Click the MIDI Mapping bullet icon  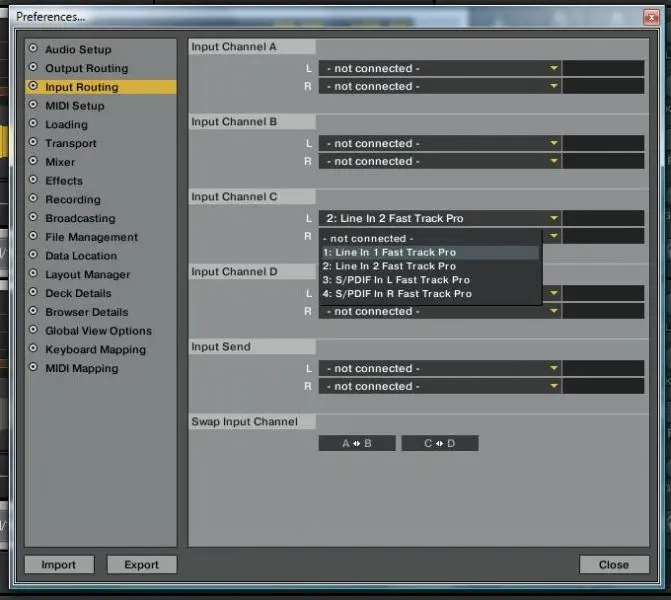pos(33,368)
